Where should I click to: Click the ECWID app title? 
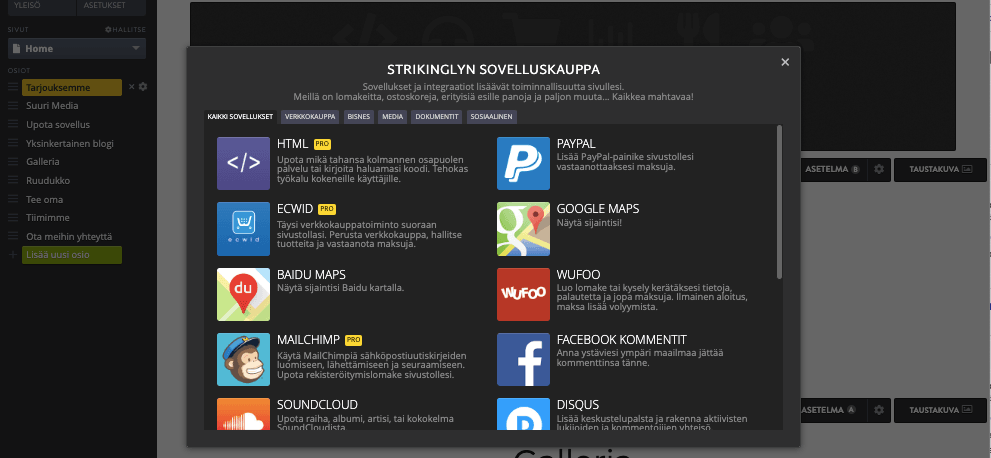[295, 208]
